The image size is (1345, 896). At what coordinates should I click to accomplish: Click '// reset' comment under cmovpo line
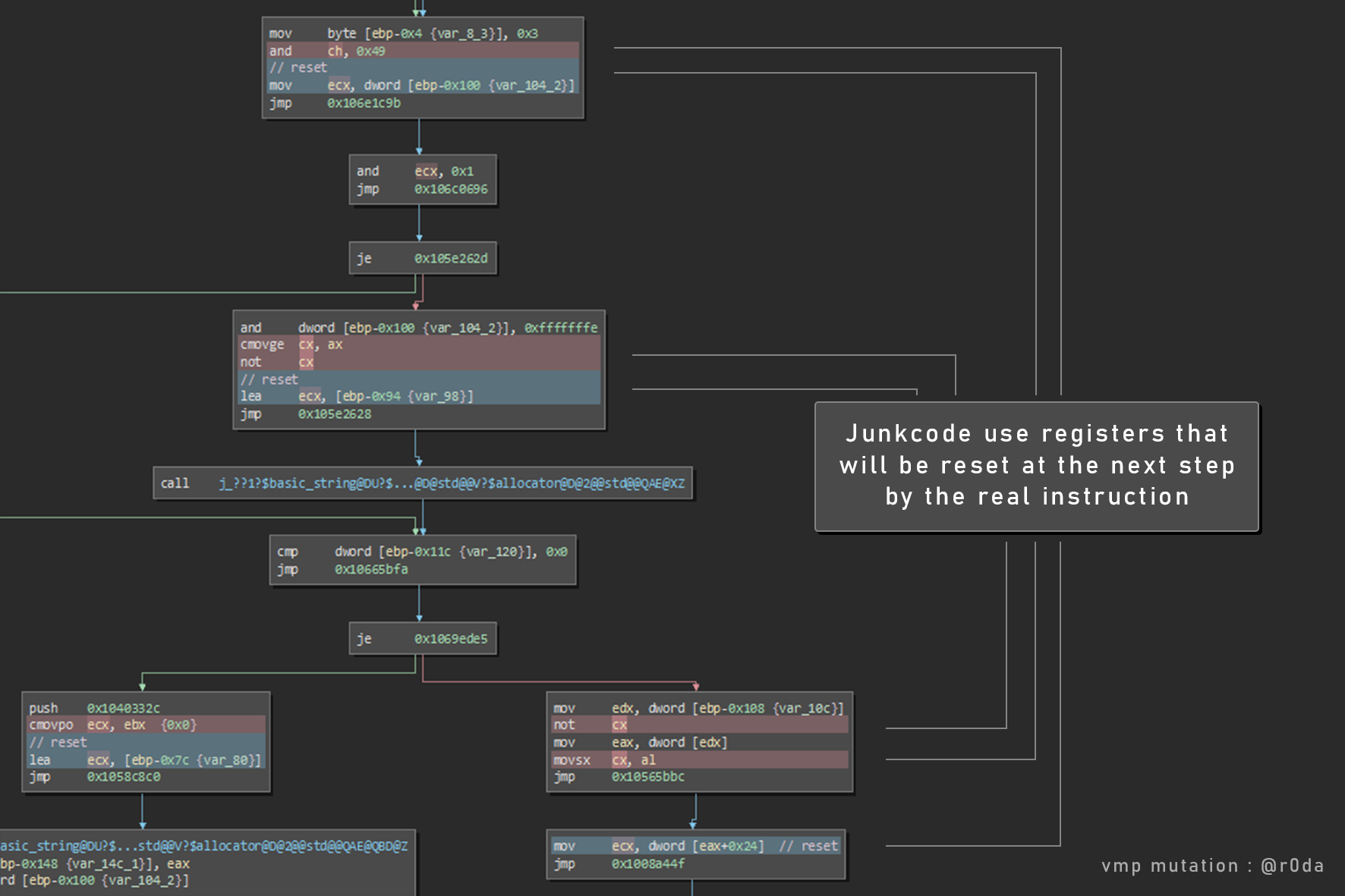click(x=58, y=742)
